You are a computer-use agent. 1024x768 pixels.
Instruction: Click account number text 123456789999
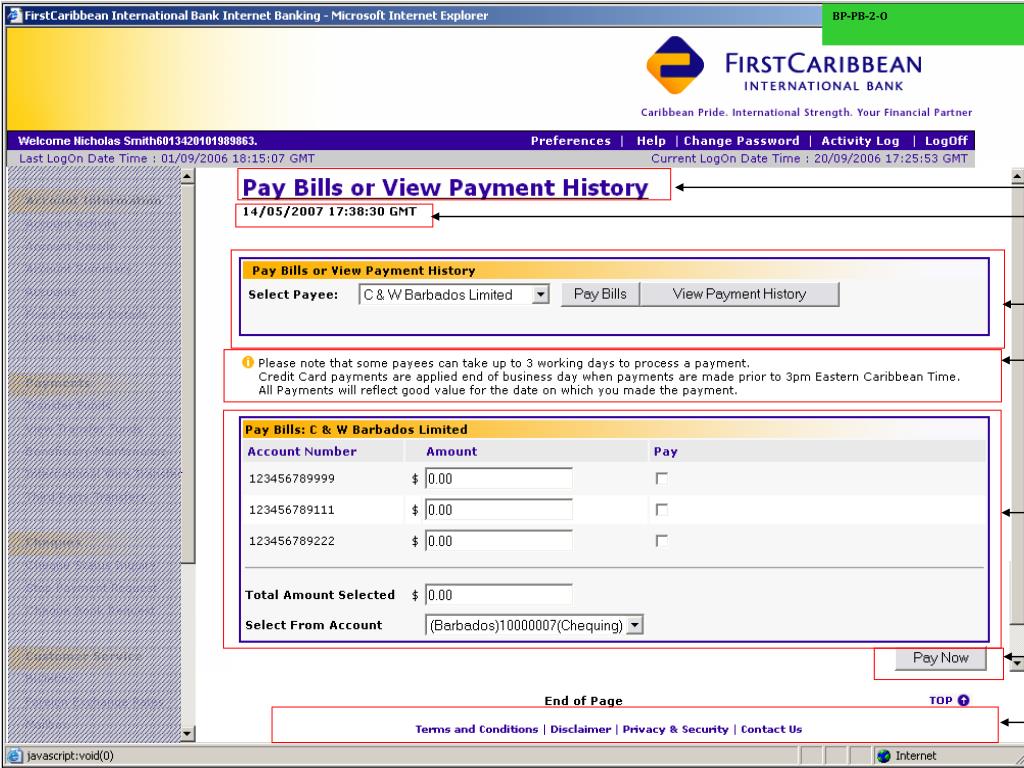[292, 479]
